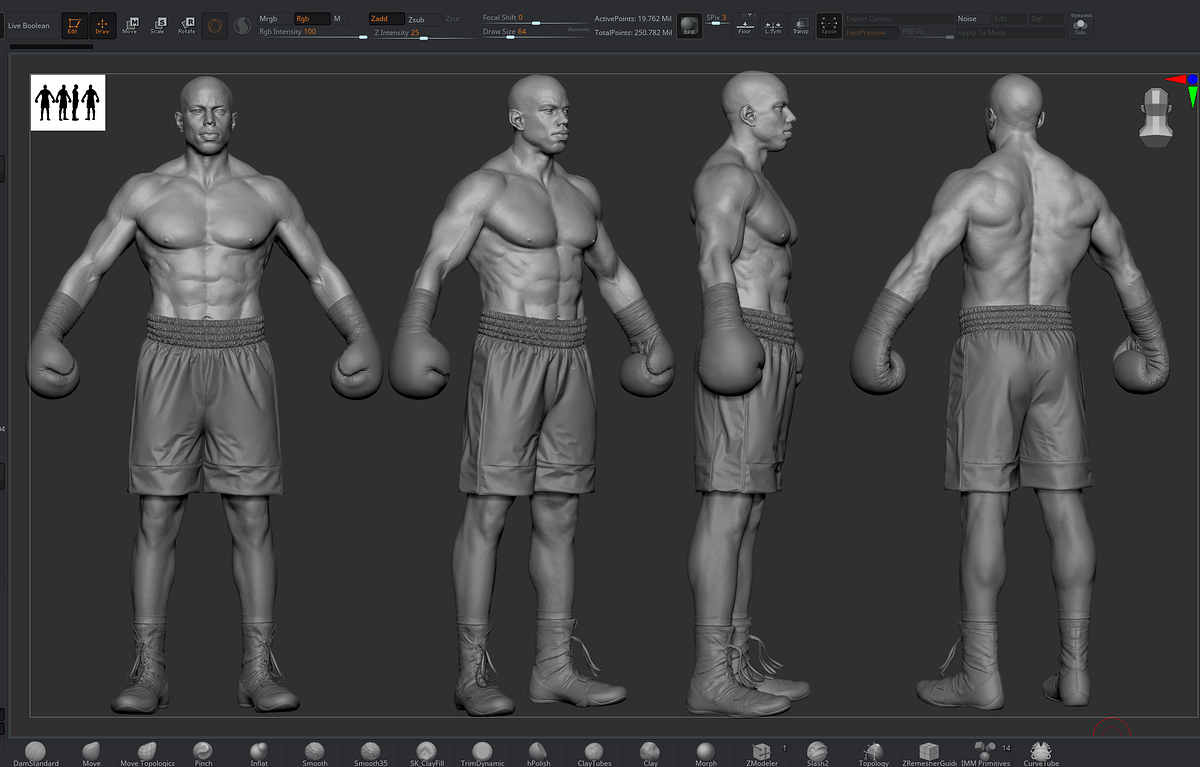The height and width of the screenshot is (767, 1200).
Task: Click the ActivePoints count readout
Action: (x=632, y=19)
